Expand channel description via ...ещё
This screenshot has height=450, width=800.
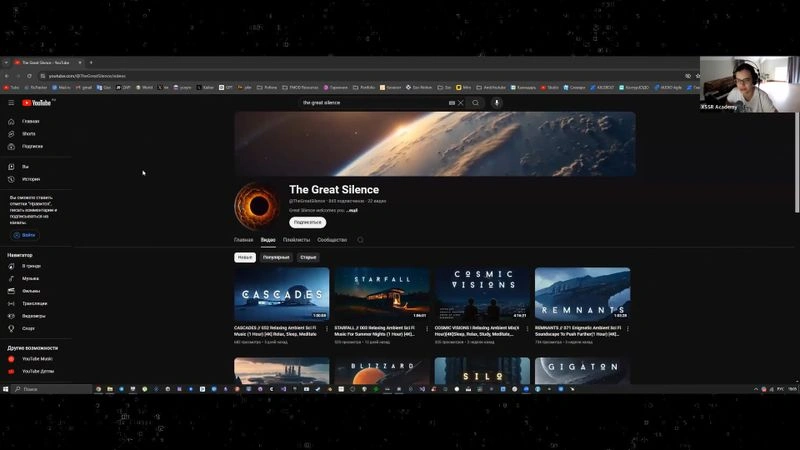click(352, 210)
